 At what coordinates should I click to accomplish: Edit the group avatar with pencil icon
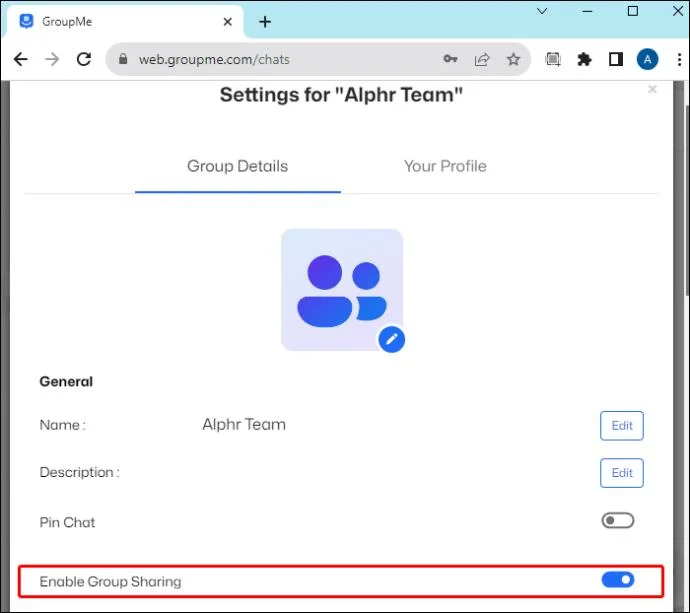pos(392,339)
